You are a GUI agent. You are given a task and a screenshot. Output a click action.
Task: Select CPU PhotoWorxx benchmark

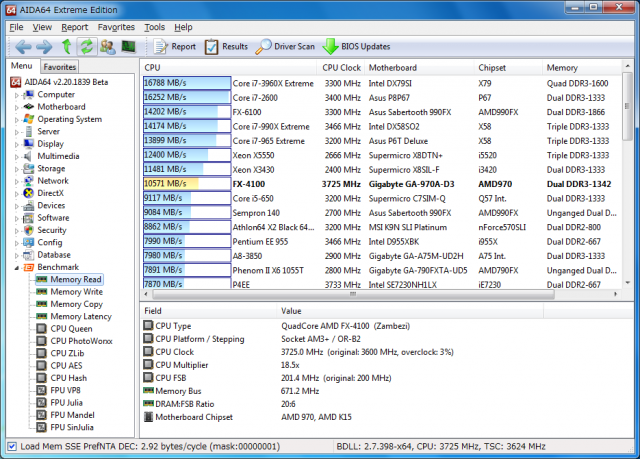point(81,341)
